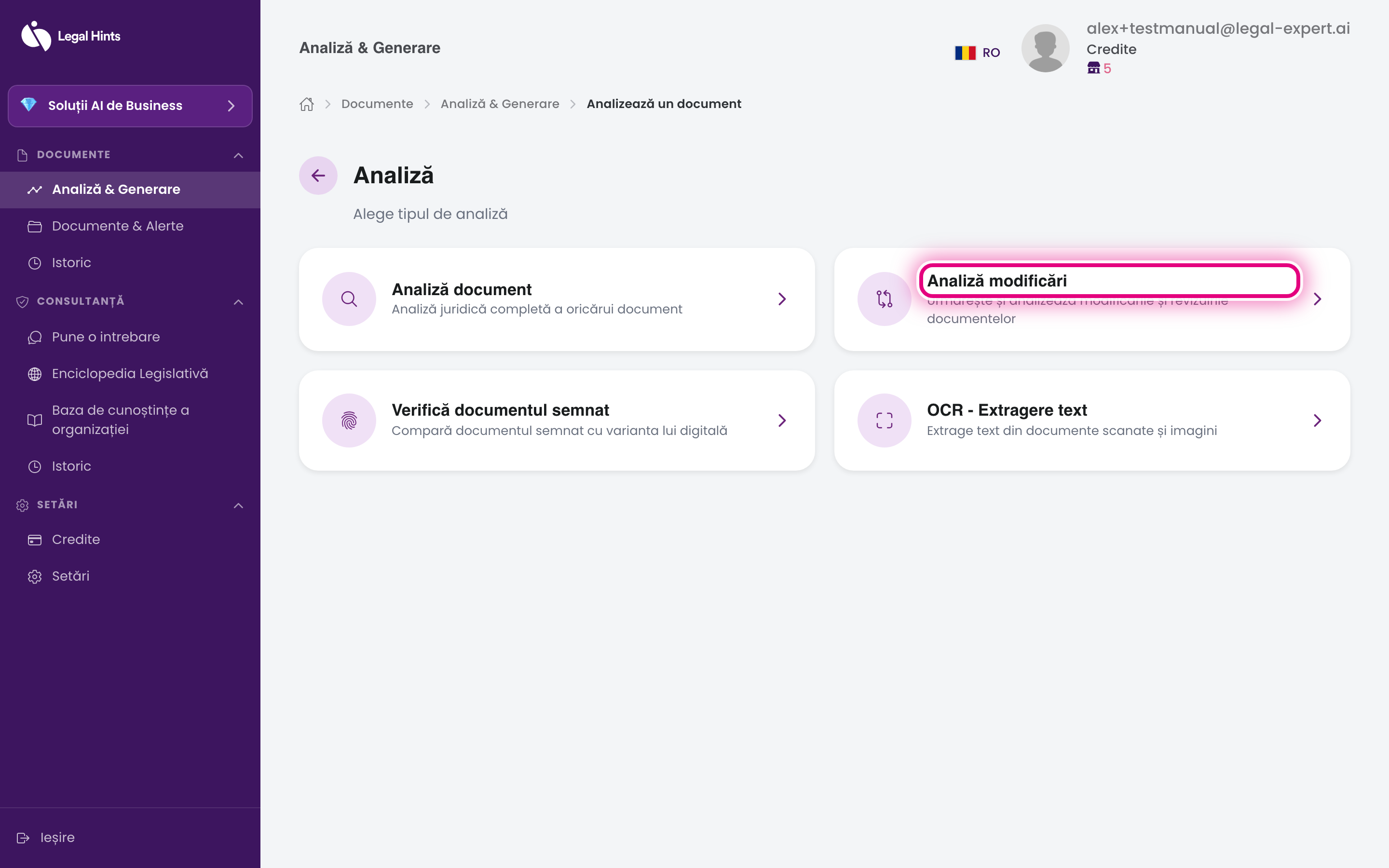This screenshot has height=868, width=1389.
Task: Open Pune o intrebare
Action: [x=130, y=337]
